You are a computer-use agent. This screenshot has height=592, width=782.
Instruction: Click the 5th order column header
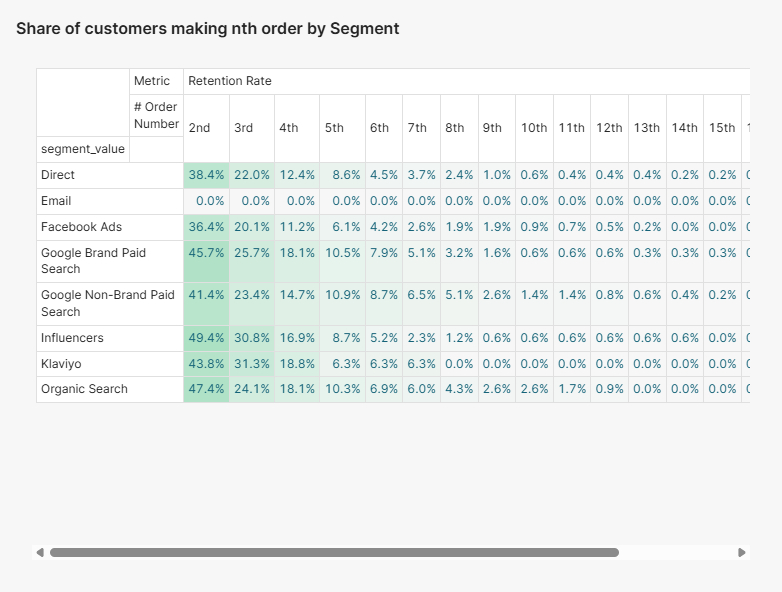click(334, 128)
